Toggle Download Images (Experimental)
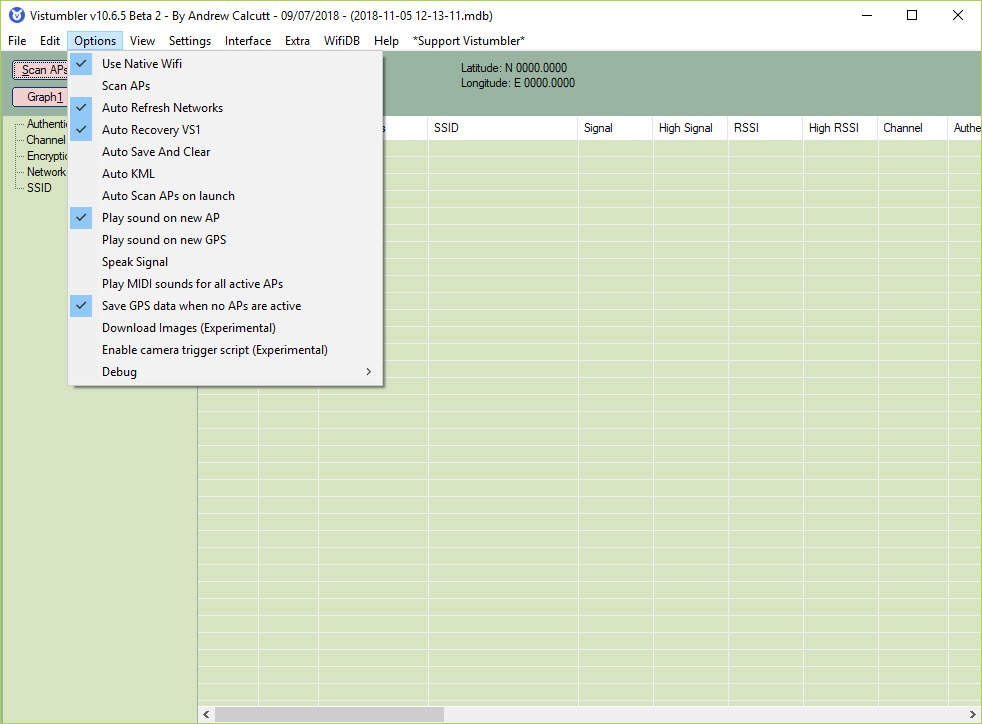The image size is (982, 724). pyautogui.click(x=225, y=328)
